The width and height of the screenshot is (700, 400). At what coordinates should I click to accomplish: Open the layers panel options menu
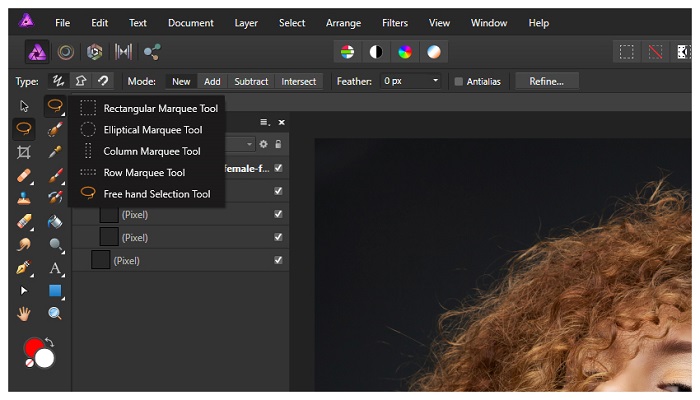pyautogui.click(x=265, y=122)
